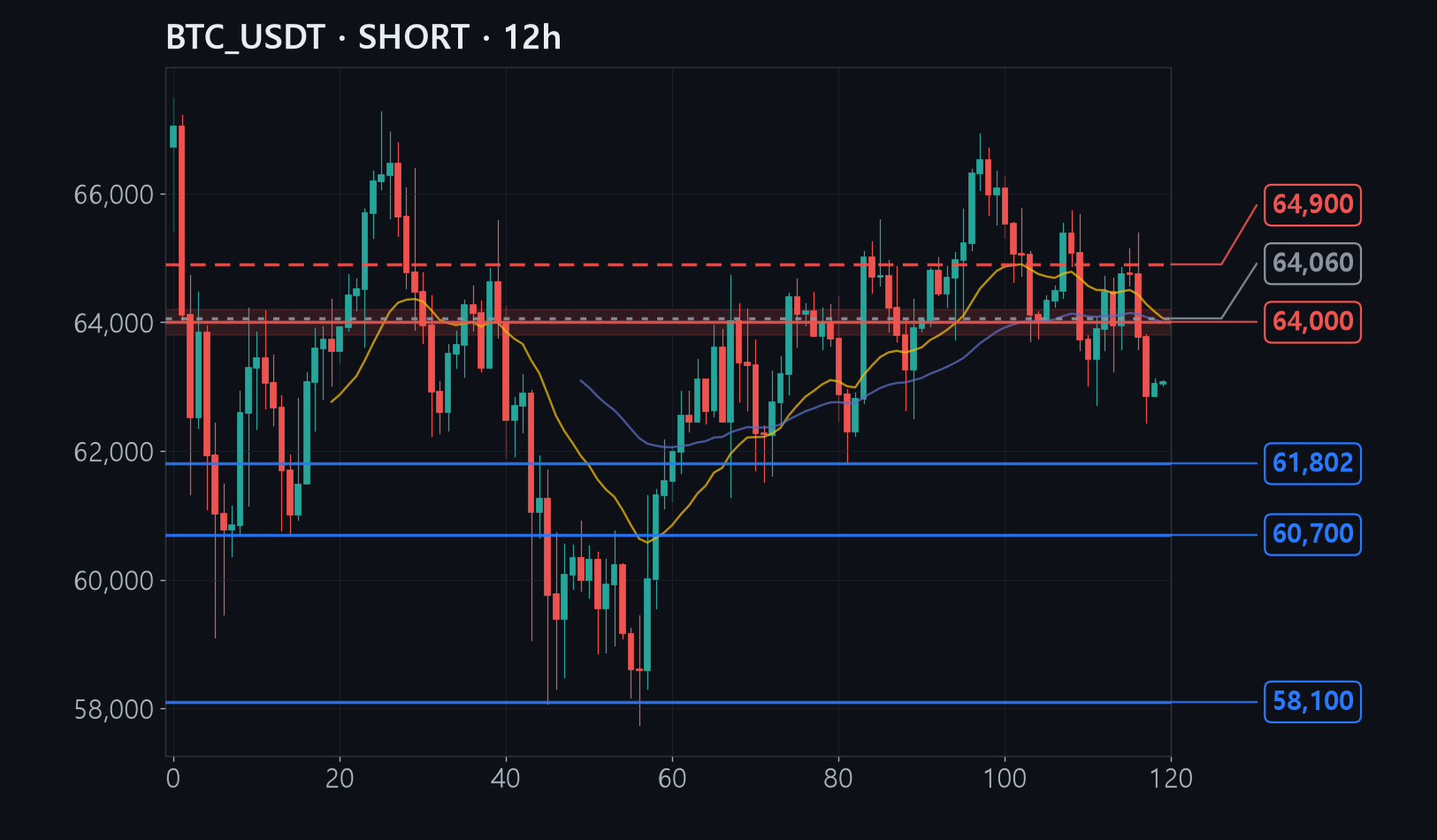The height and width of the screenshot is (840, 1437).
Task: Click the 64,000 y-axis tick label
Action: (114, 324)
